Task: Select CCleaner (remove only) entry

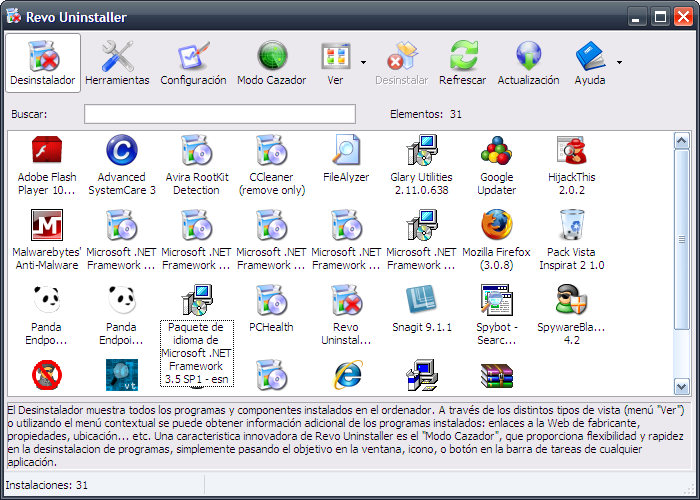Action: (x=271, y=165)
